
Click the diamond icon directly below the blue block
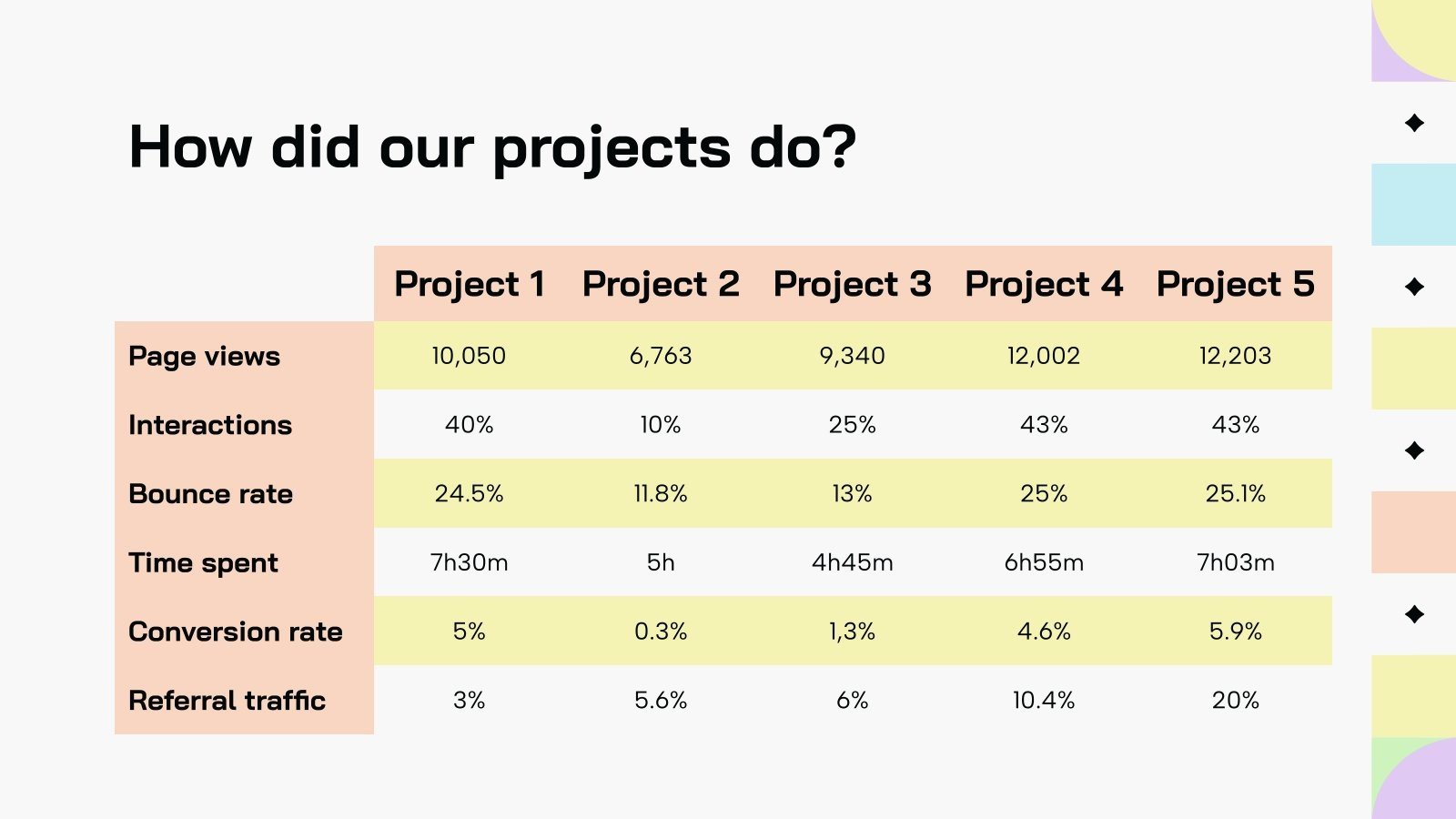tap(1414, 287)
